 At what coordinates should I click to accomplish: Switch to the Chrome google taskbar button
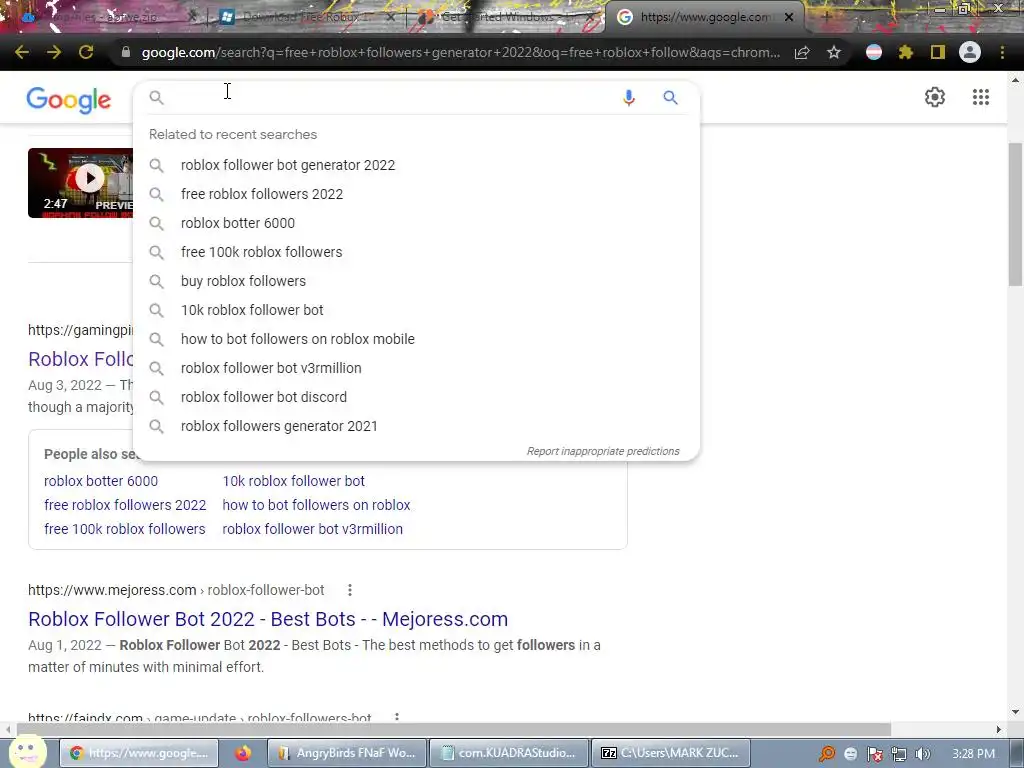[x=139, y=753]
